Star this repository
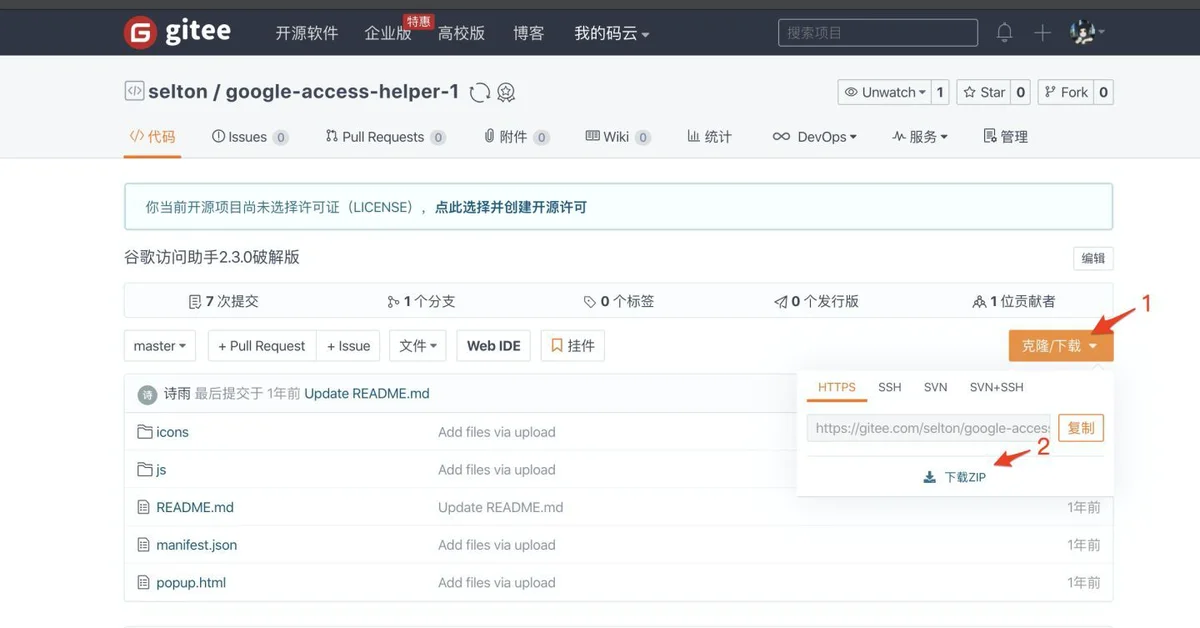The image size is (1200, 628). point(984,92)
